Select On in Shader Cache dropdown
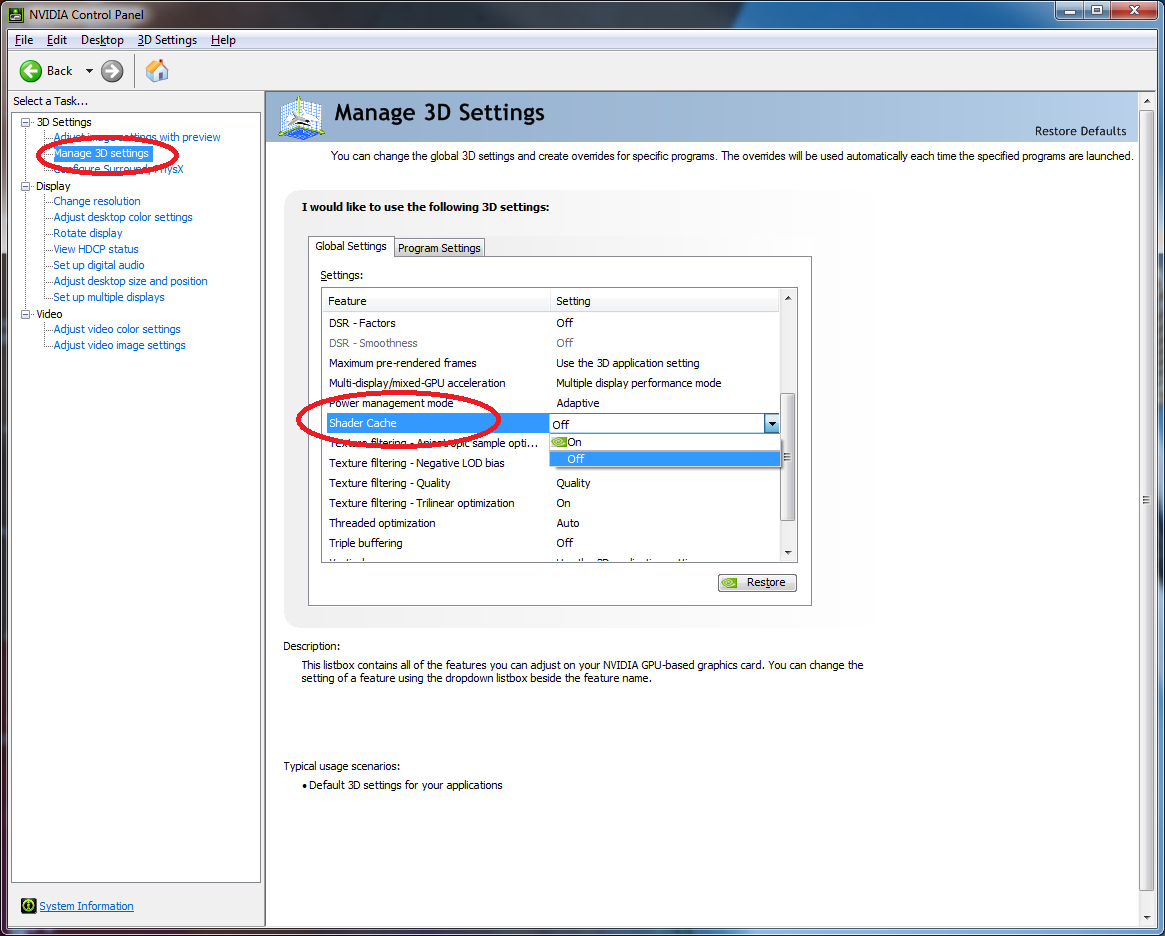Screen dimensions: 1165x936 [574, 442]
